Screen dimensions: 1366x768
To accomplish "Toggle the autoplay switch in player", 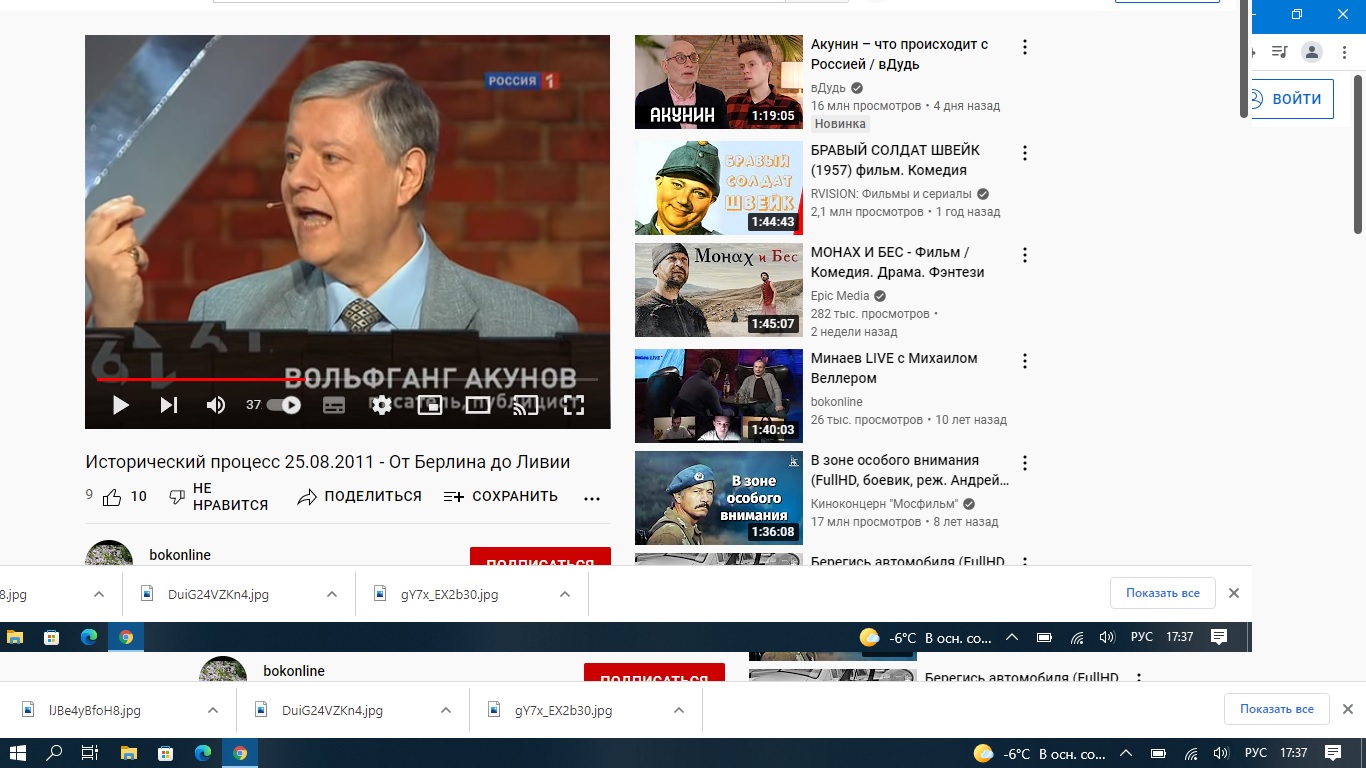I will 284,405.
